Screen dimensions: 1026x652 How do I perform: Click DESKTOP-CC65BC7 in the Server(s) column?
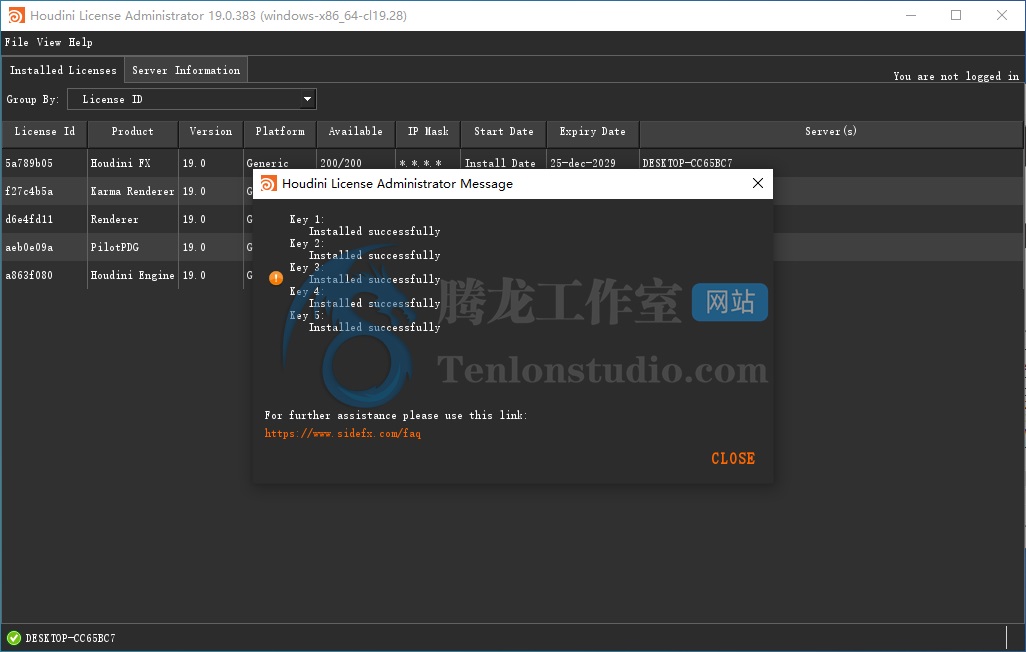point(687,163)
